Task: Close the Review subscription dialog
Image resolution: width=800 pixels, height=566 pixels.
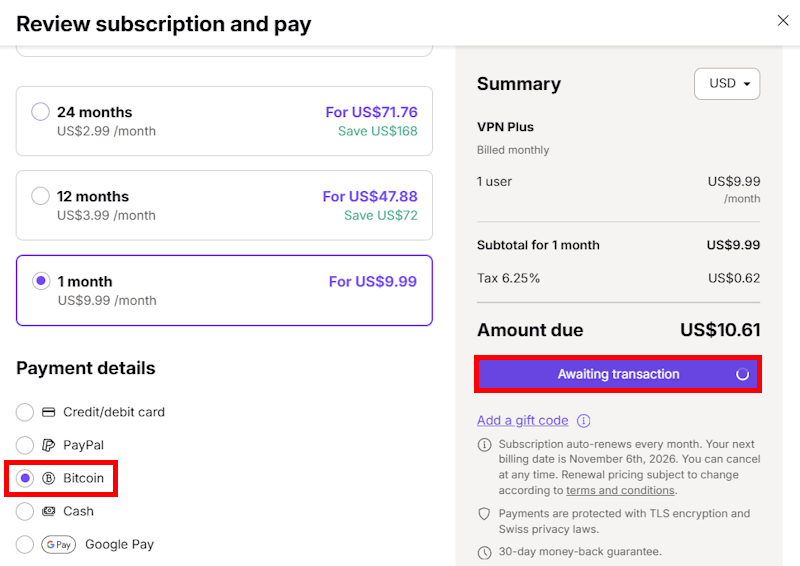Action: click(783, 20)
